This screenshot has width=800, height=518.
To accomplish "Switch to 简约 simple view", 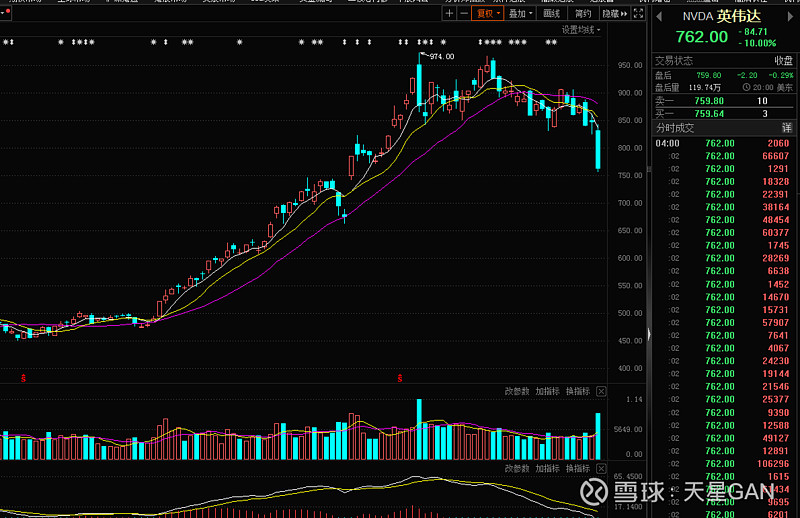I will [x=583, y=14].
